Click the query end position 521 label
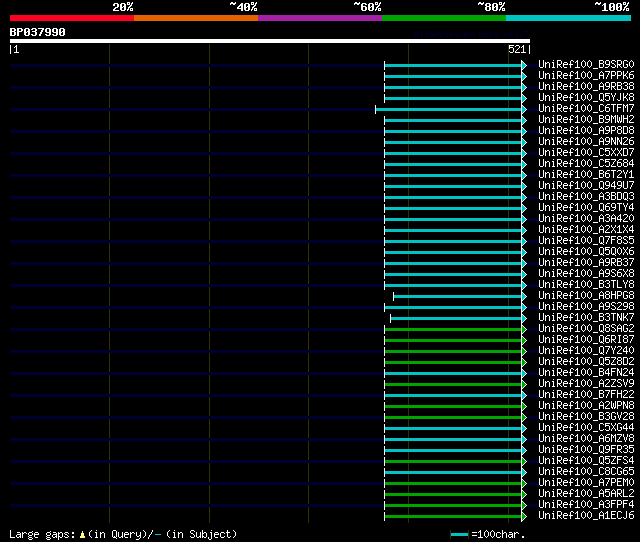 click(517, 49)
